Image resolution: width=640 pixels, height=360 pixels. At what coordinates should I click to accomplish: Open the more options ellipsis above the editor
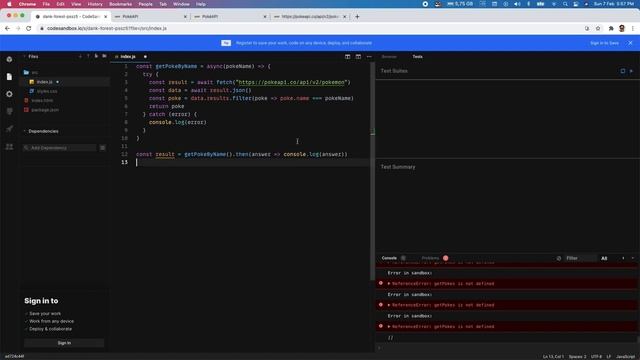tap(369, 57)
